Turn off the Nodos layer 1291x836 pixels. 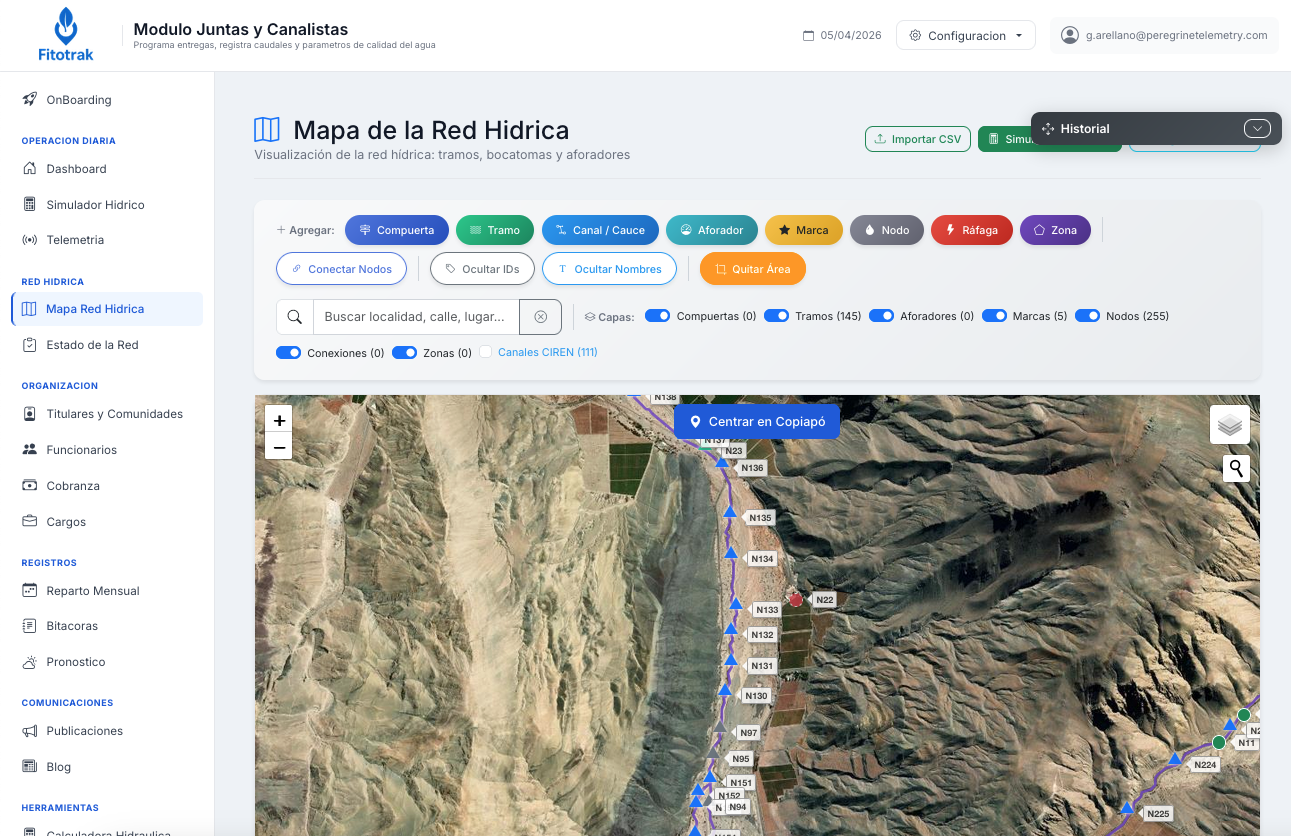pyautogui.click(x=1087, y=315)
